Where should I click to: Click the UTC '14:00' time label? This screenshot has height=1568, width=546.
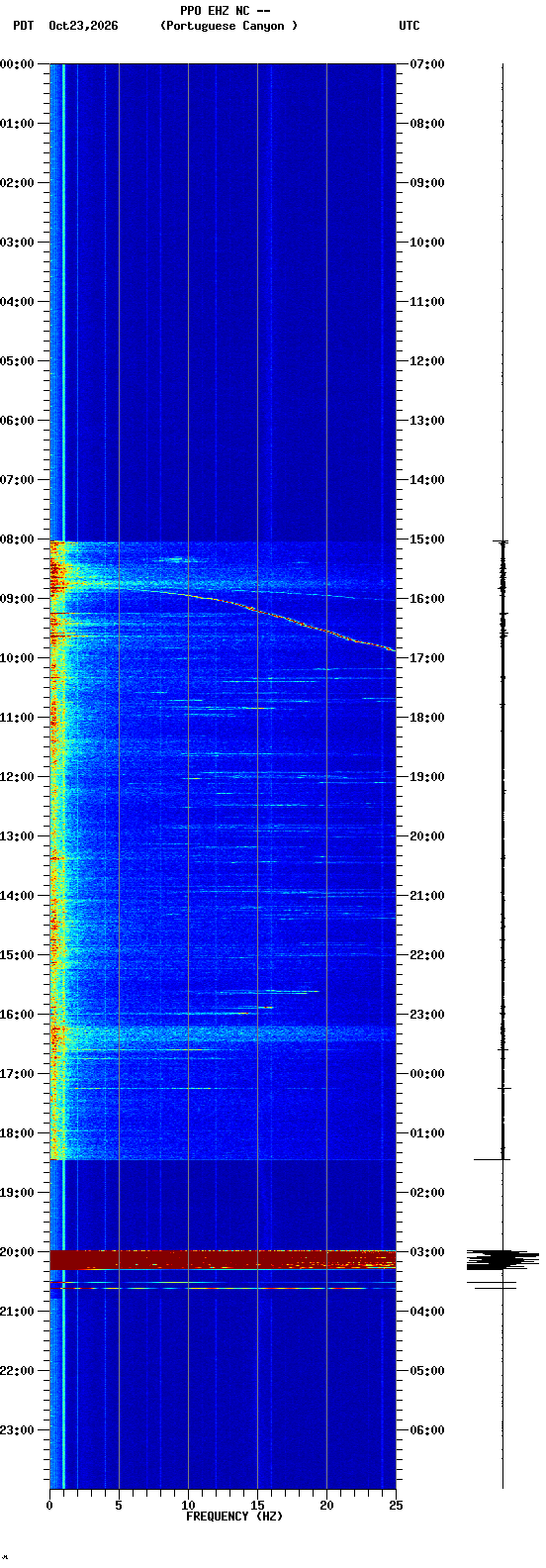tap(427, 480)
